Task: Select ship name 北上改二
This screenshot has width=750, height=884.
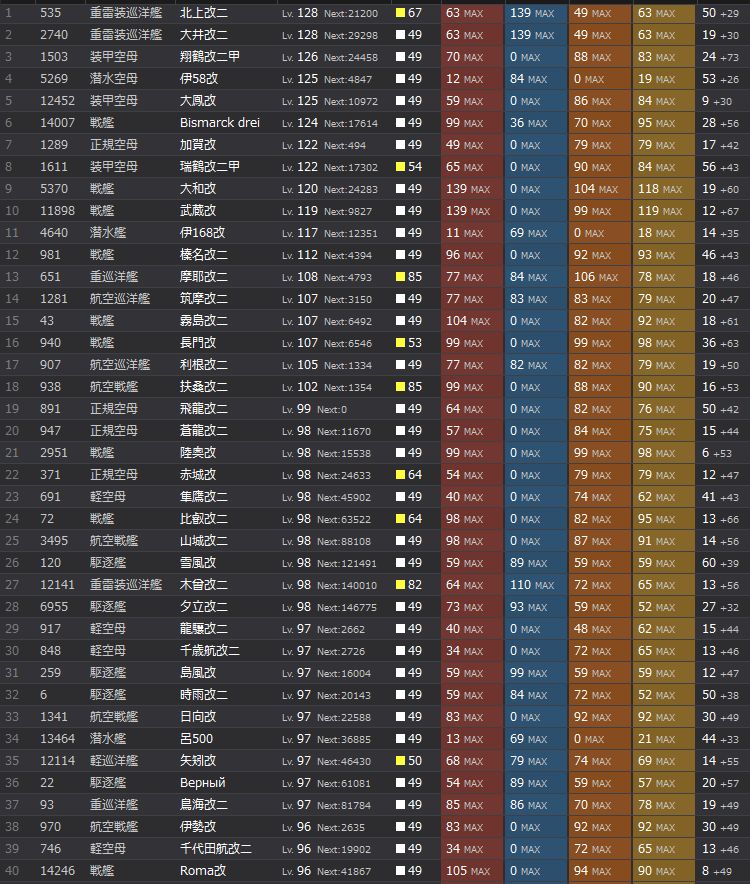Action: point(204,13)
